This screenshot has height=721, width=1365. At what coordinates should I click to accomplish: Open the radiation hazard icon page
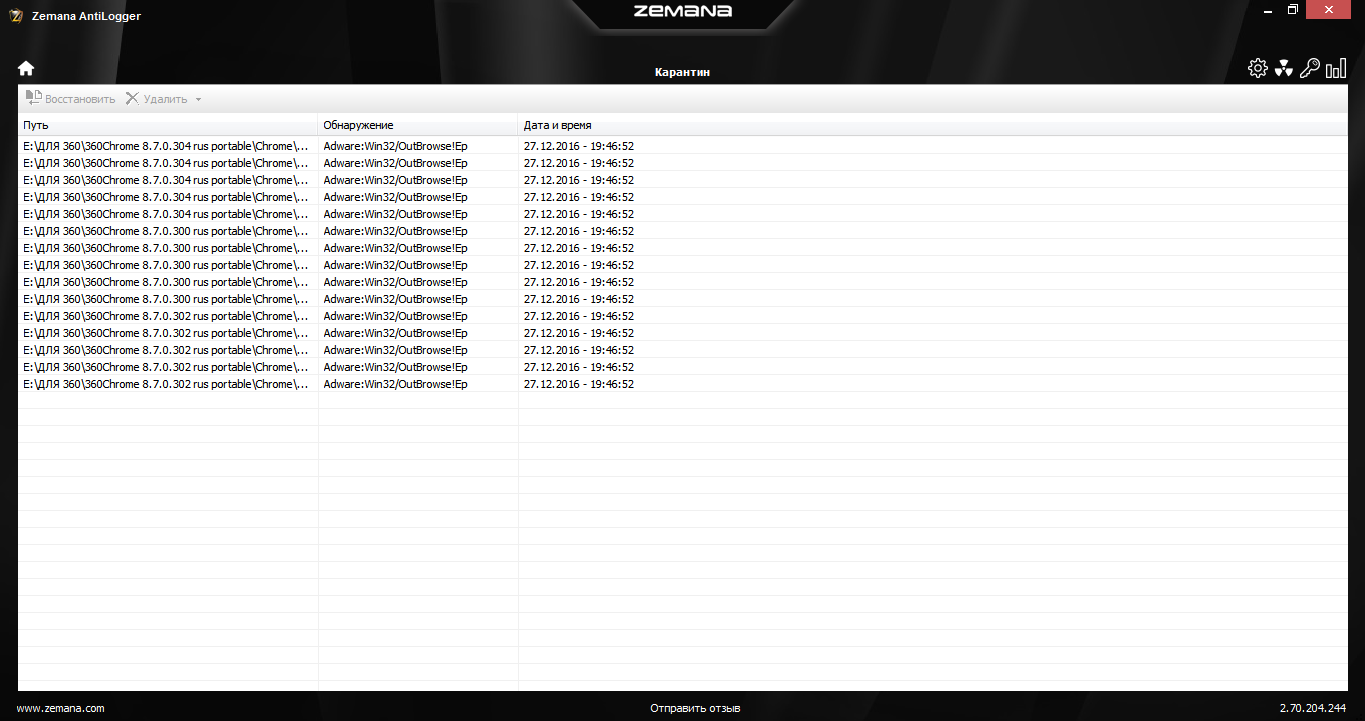coord(1284,68)
